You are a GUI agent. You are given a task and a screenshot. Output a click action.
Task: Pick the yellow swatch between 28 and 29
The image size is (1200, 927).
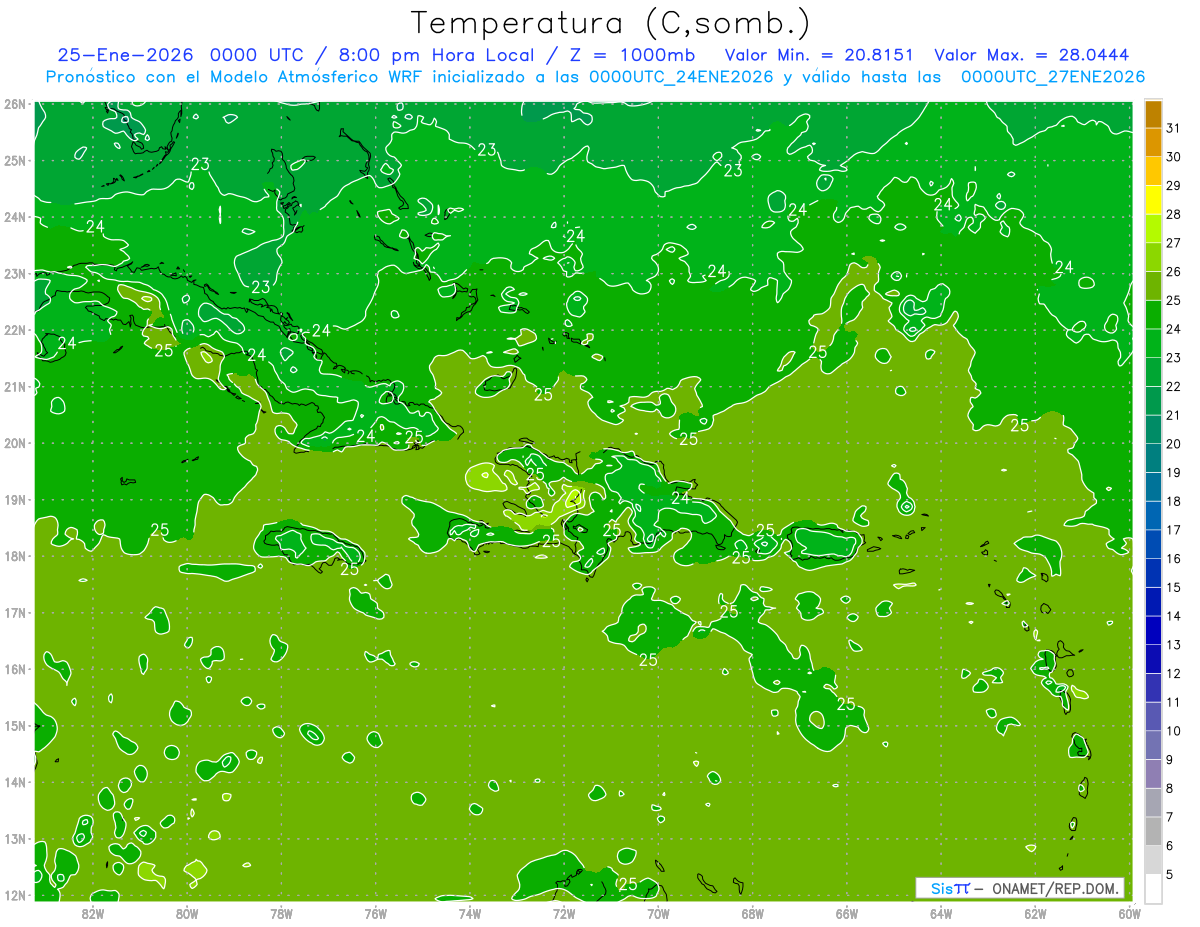click(1153, 200)
